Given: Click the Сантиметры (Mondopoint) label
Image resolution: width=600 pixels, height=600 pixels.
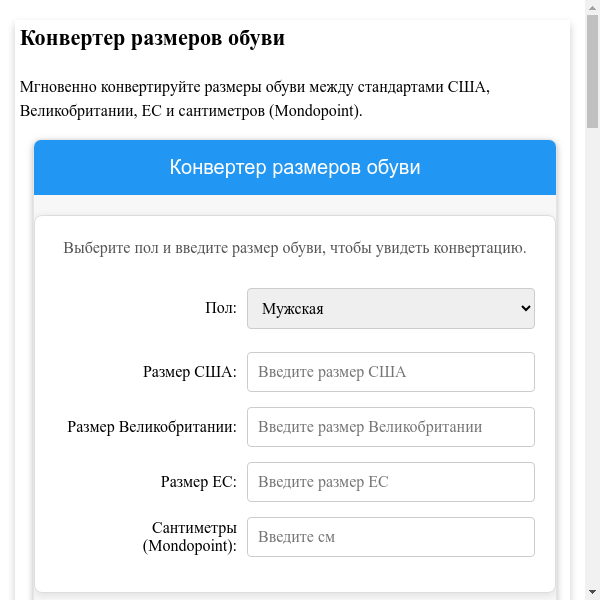Looking at the screenshot, I should point(190,537).
